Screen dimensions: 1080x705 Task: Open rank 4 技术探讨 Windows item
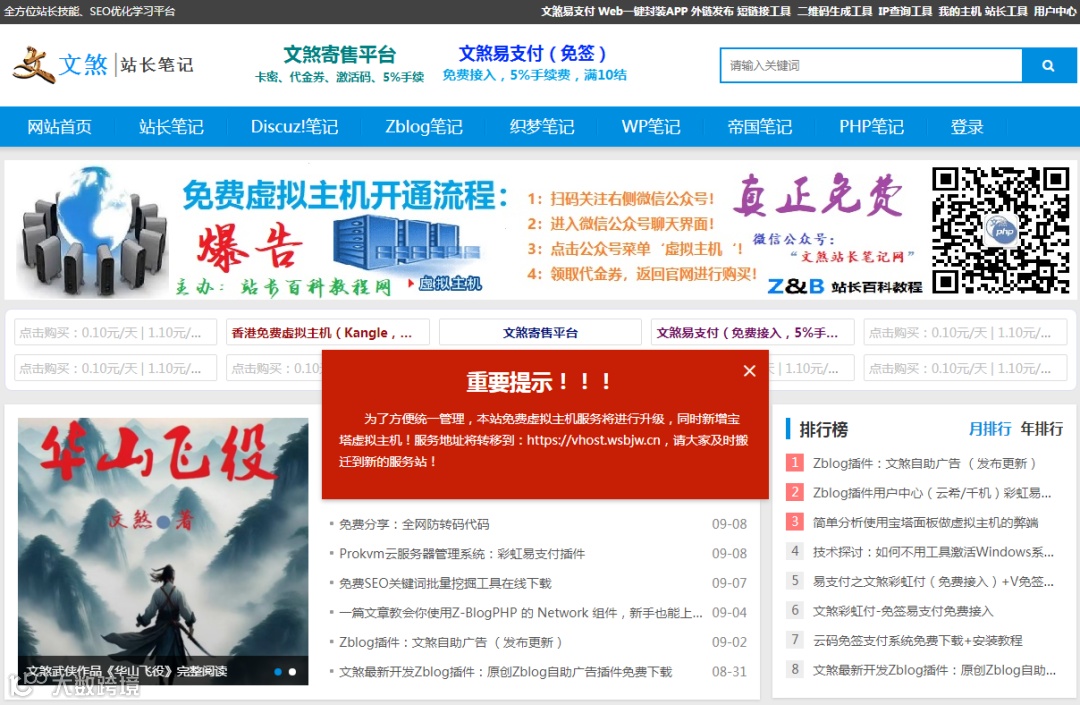[933, 552]
